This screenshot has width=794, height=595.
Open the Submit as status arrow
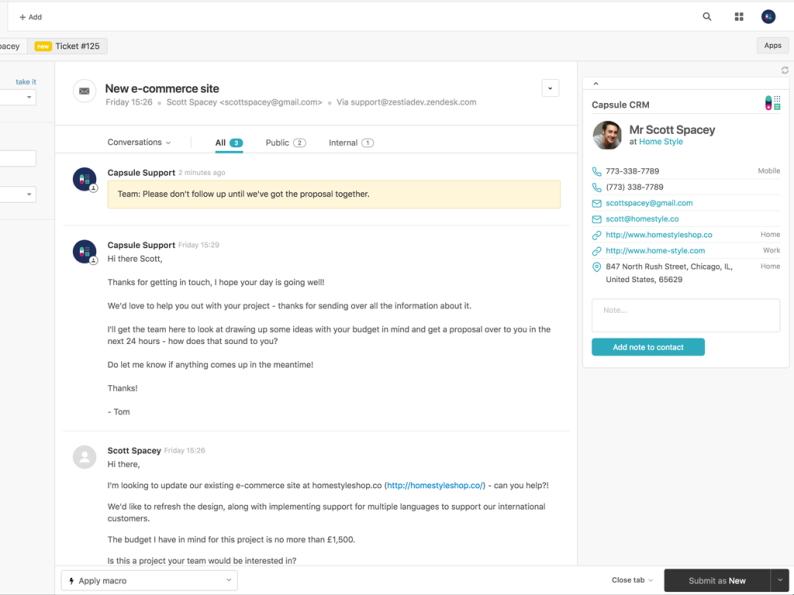click(781, 580)
